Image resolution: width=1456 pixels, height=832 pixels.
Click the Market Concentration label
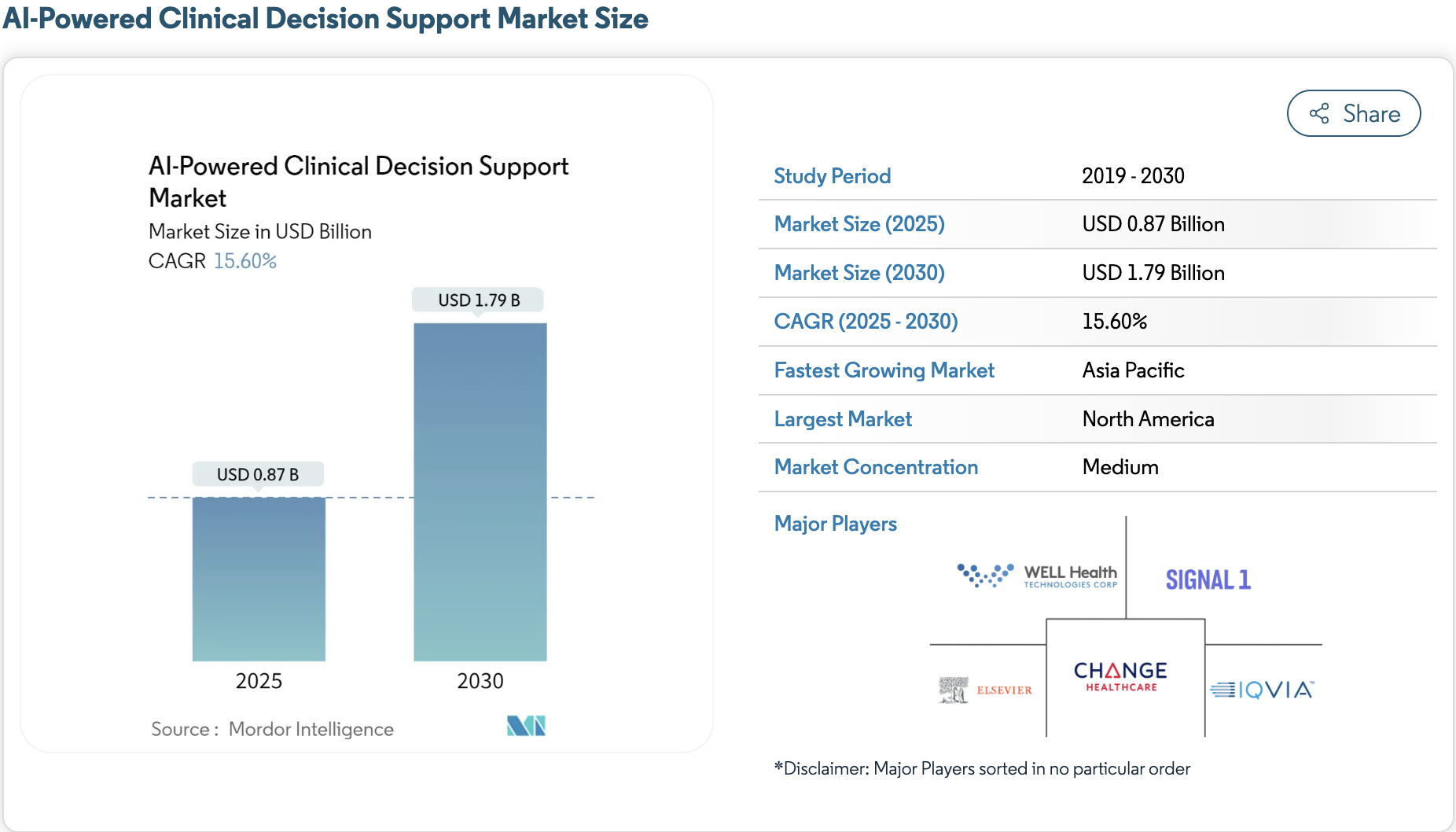(x=876, y=467)
